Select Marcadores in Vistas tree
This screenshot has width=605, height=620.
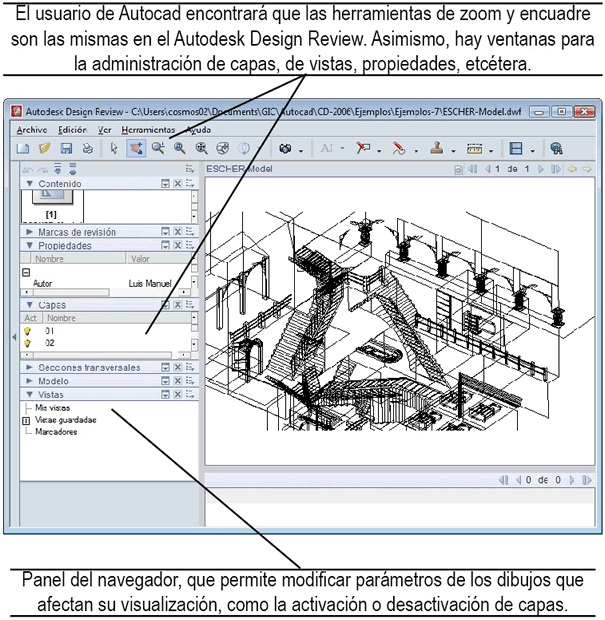coord(56,432)
